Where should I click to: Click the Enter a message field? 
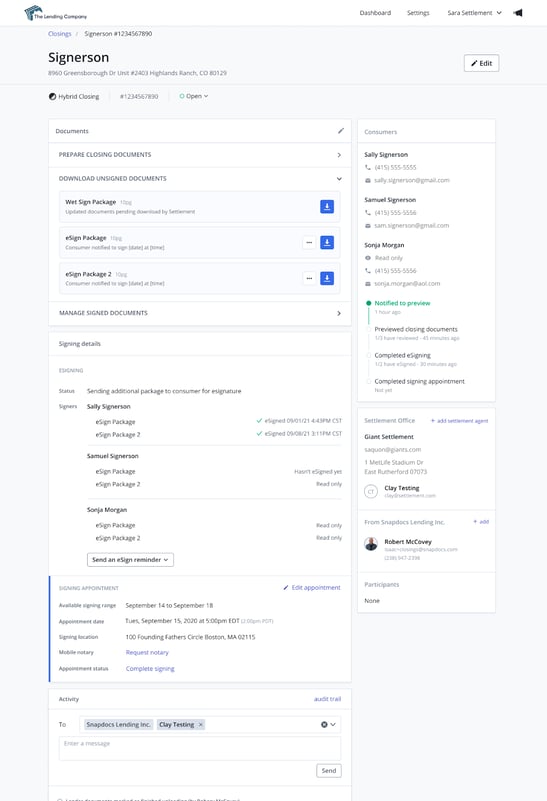[200, 748]
